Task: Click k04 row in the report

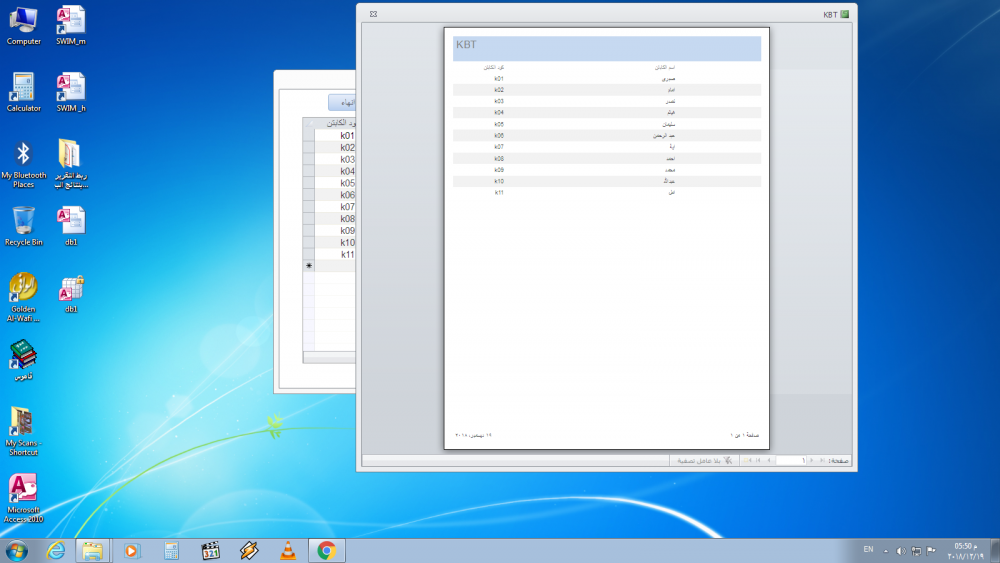Action: pyautogui.click(x=607, y=112)
